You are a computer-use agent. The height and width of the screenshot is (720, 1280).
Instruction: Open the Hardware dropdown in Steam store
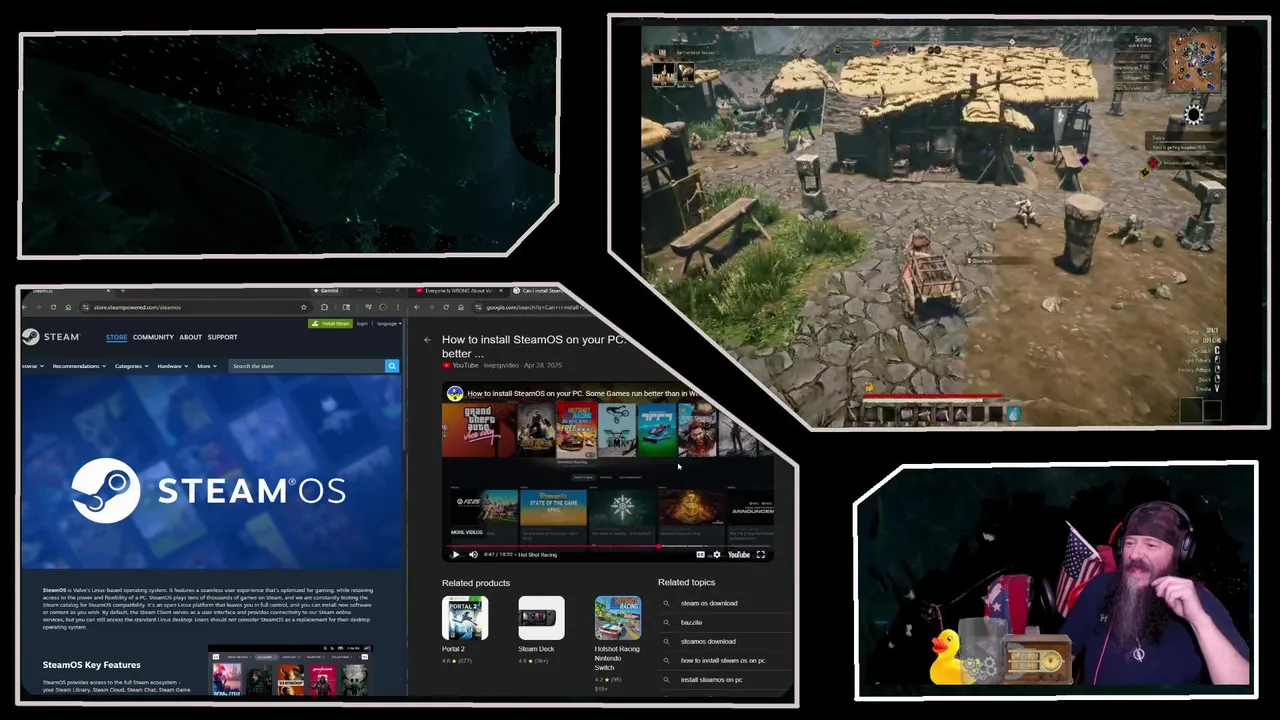tap(172, 366)
